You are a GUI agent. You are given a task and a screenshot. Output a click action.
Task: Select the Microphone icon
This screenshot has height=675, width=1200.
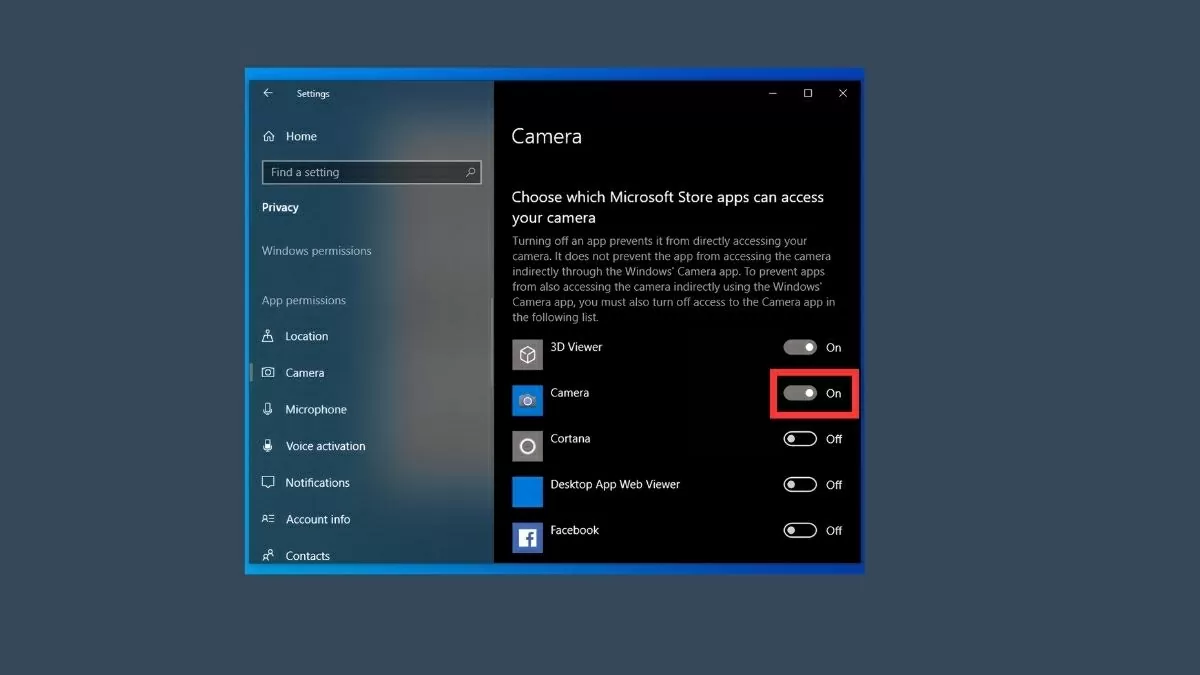268,409
